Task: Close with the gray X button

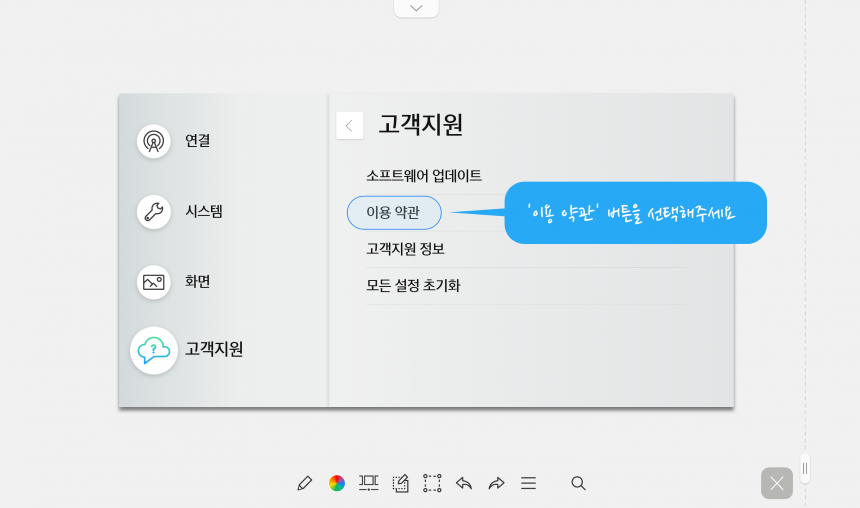Action: coord(777,483)
